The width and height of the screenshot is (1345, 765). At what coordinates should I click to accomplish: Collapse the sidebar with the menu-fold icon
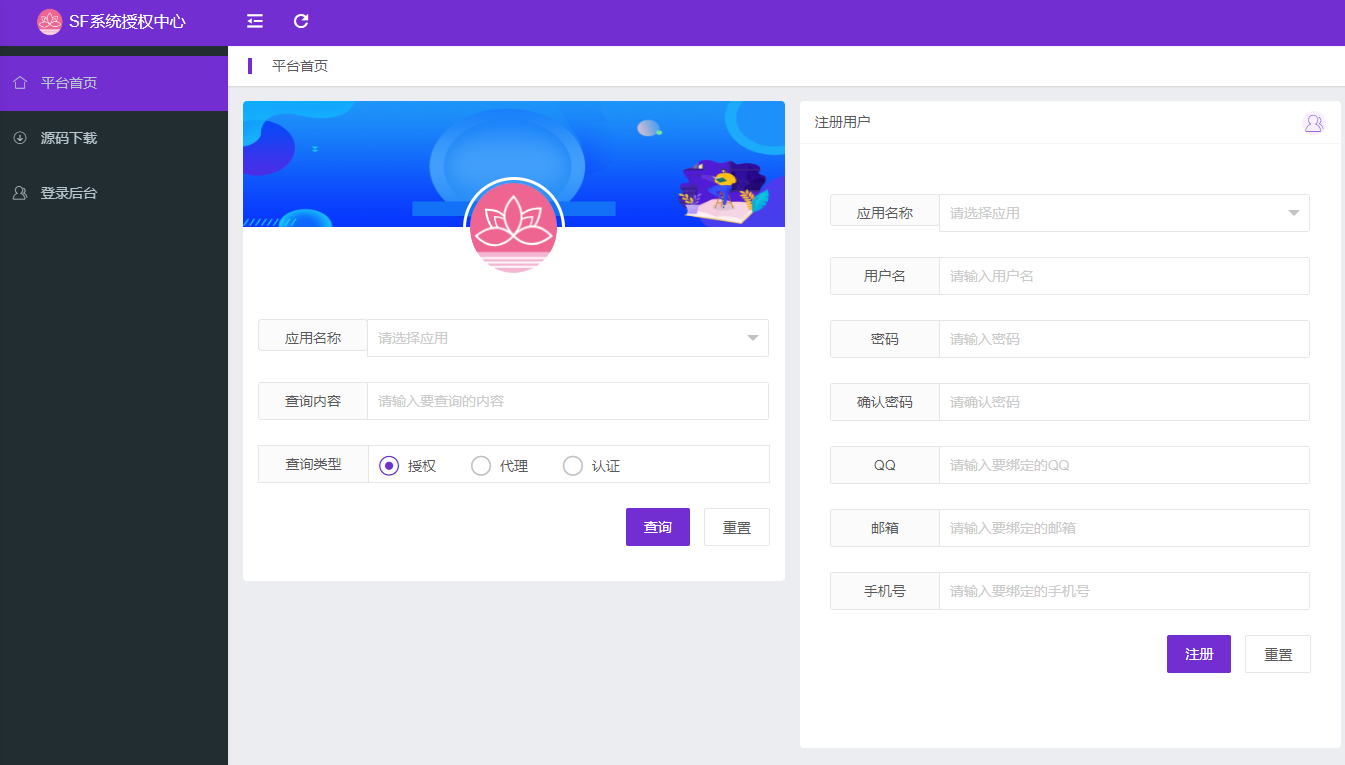(x=255, y=21)
